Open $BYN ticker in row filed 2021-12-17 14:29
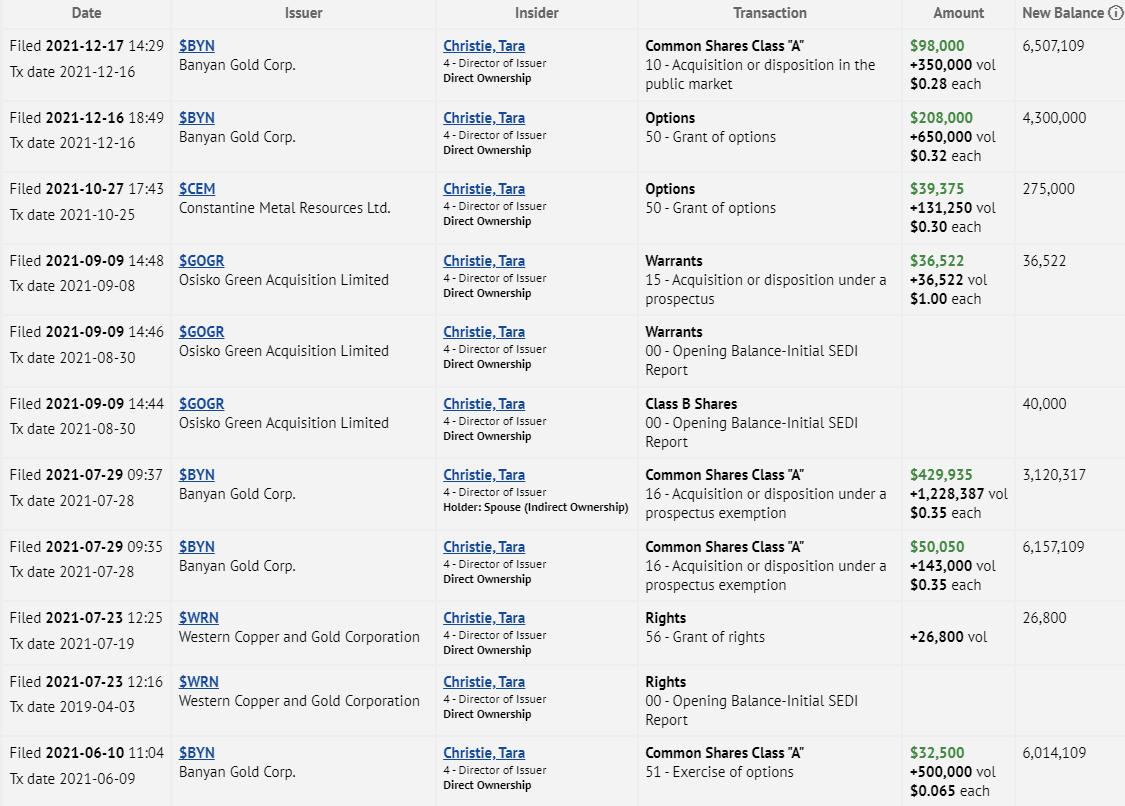 pyautogui.click(x=197, y=46)
